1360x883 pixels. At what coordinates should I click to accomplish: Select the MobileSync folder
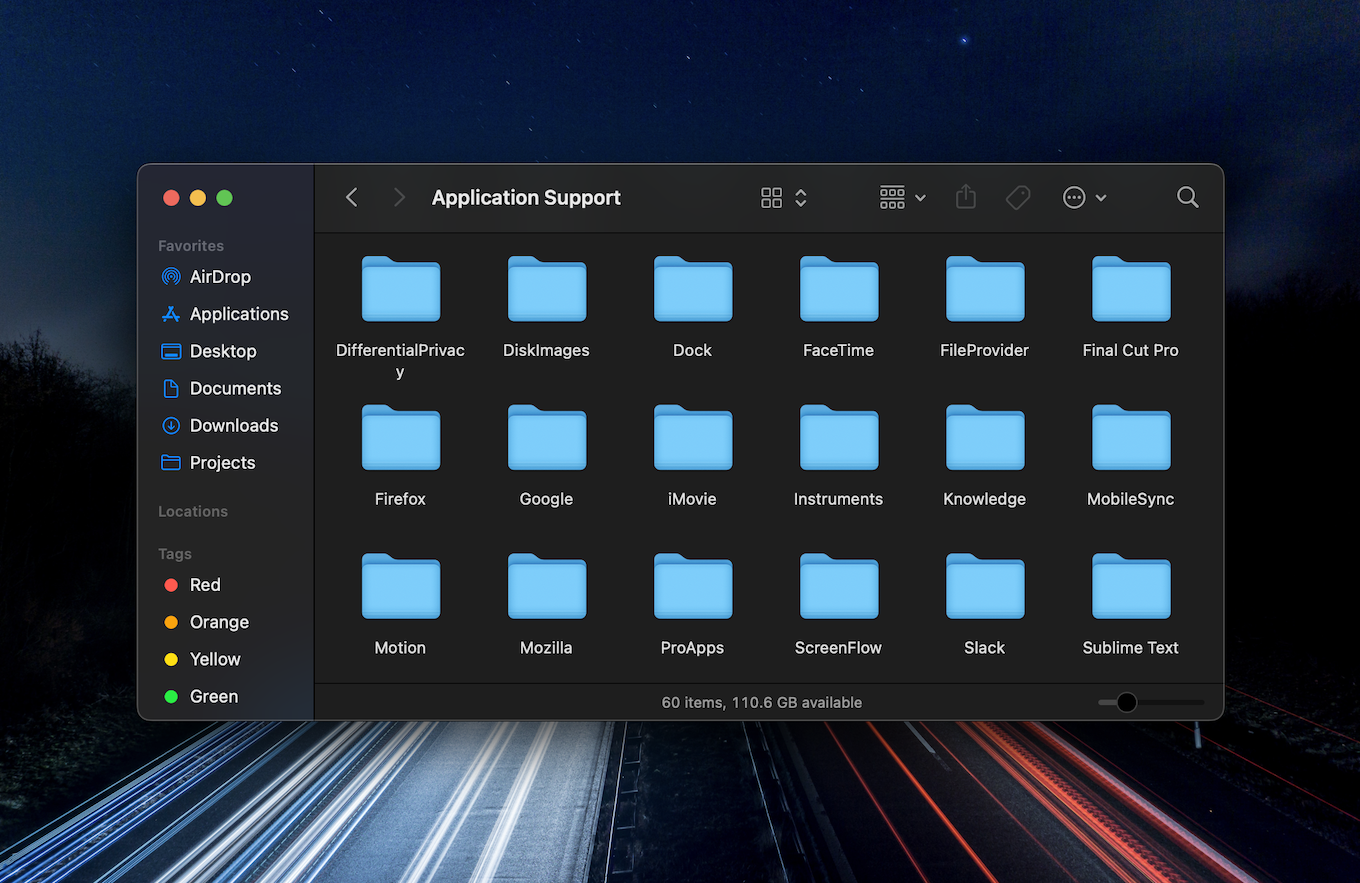[x=1130, y=438]
